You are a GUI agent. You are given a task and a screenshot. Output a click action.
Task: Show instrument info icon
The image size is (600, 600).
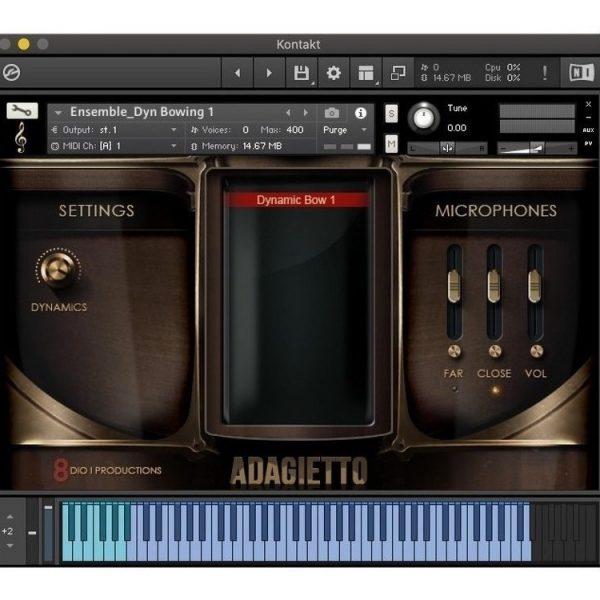pos(360,113)
